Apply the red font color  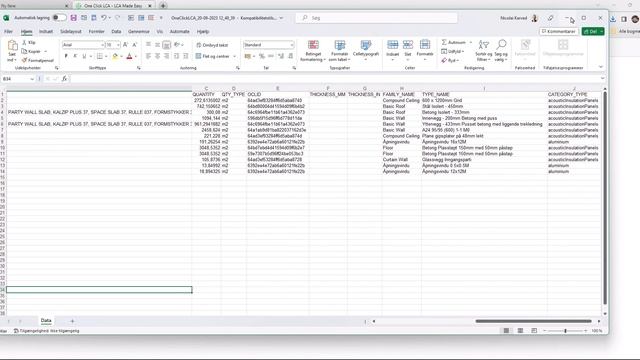pyautogui.click(x=129, y=56)
